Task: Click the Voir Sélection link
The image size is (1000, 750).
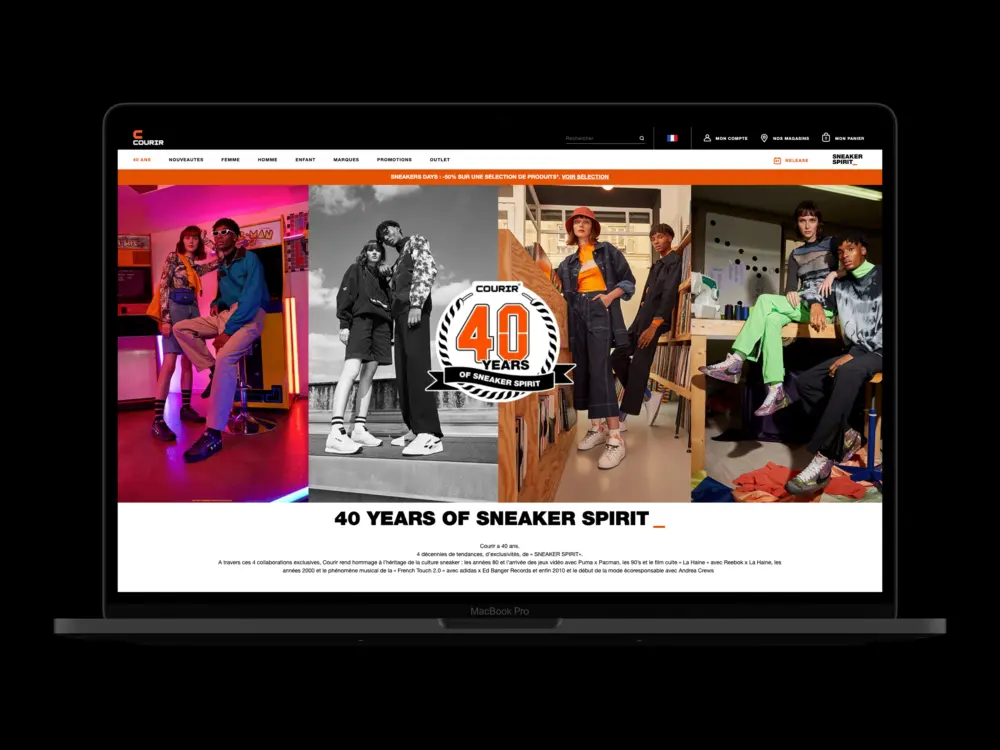Action: point(585,177)
